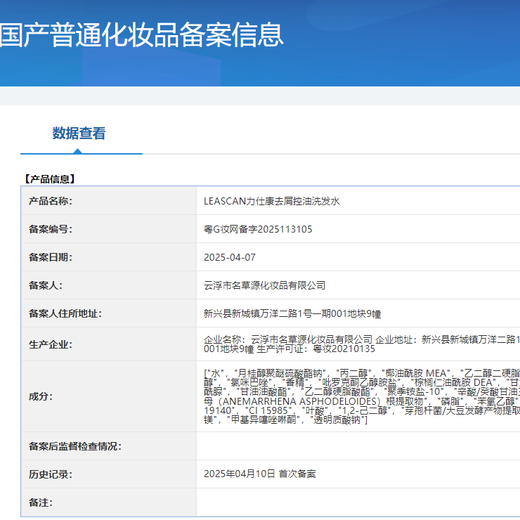Viewport: 520px width, 520px height.
Task: Click the 国产普通化妆品备案信息 page title
Action: tap(142, 35)
